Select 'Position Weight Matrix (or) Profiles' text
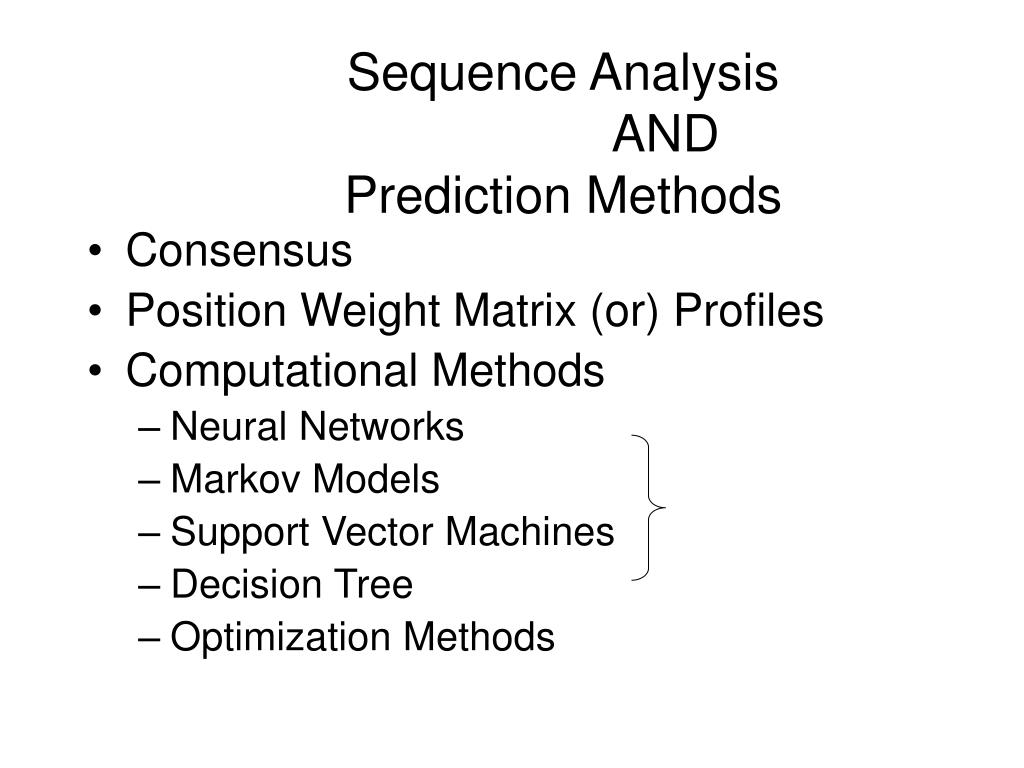Viewport: 1024px width, 768px height. tap(475, 311)
